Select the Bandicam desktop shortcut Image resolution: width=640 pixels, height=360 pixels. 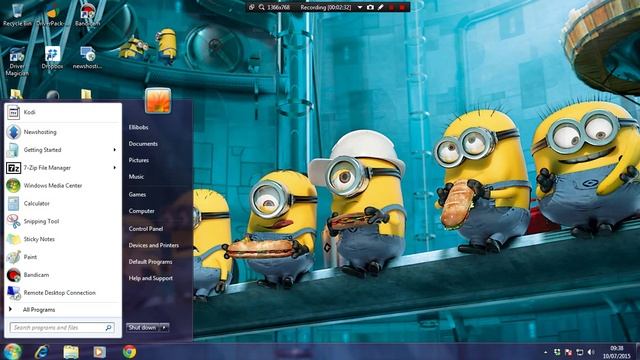[x=87, y=15]
